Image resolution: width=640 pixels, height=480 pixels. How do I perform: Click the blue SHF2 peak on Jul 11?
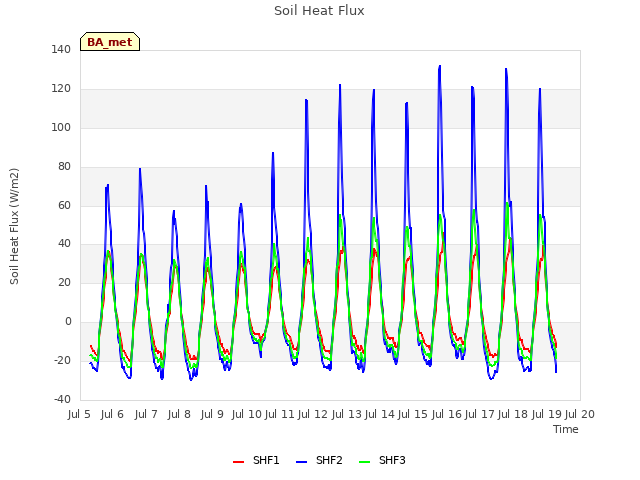point(273,153)
